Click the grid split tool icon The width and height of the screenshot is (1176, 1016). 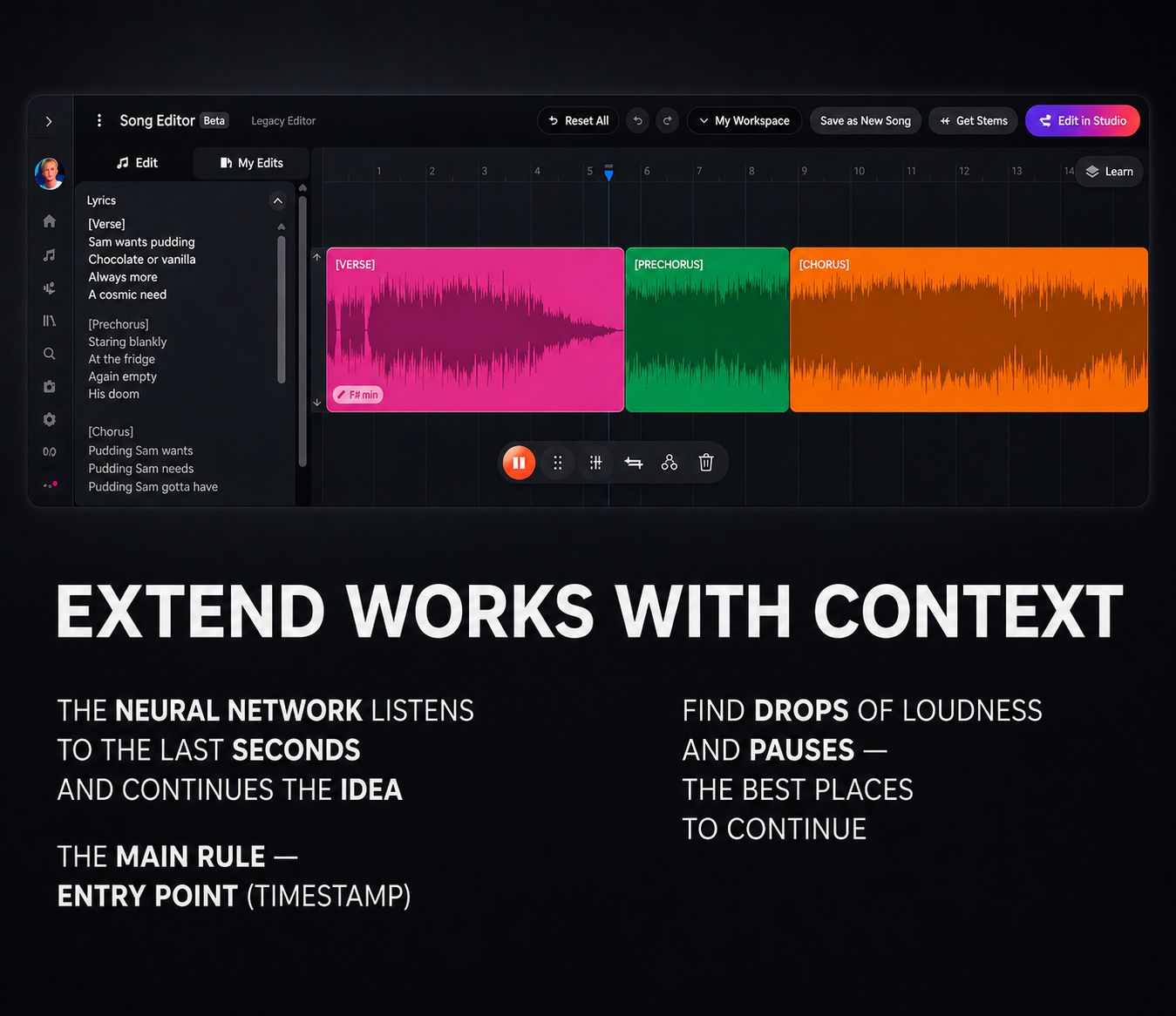pos(595,463)
